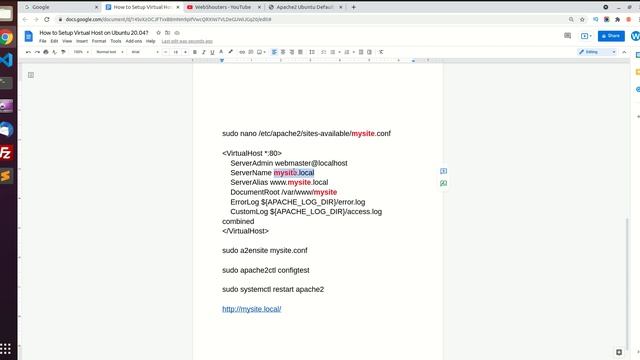Image resolution: width=640 pixels, height=360 pixels.
Task: Click the add comment margin icon
Action: pos(443,171)
